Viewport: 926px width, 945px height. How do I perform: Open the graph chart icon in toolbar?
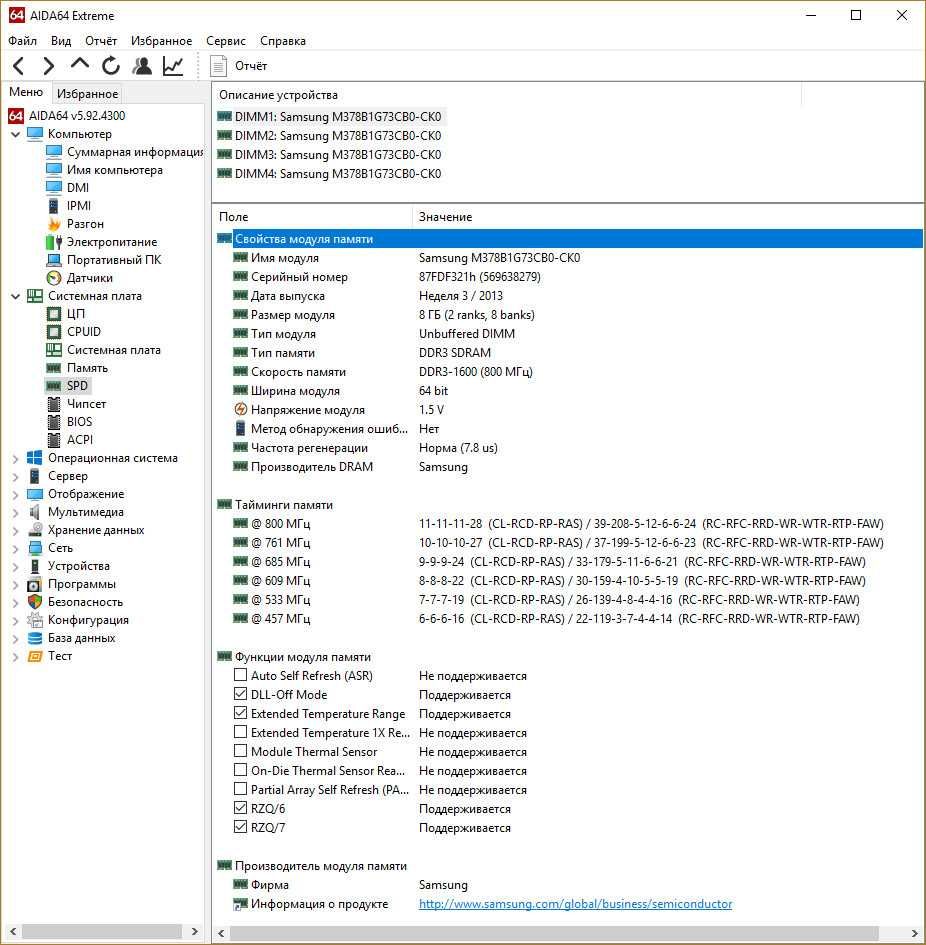(173, 66)
